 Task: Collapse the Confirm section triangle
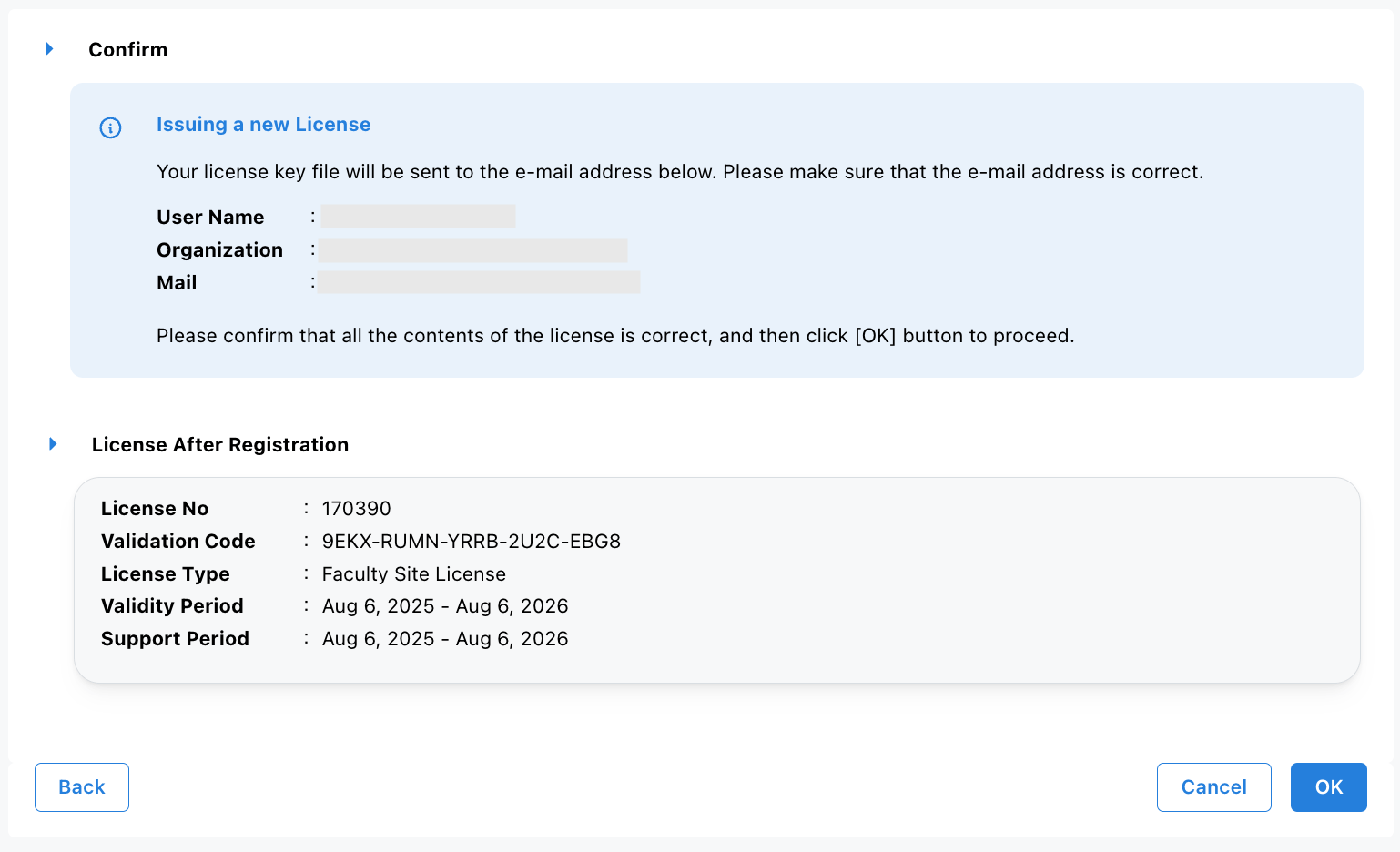(x=50, y=49)
